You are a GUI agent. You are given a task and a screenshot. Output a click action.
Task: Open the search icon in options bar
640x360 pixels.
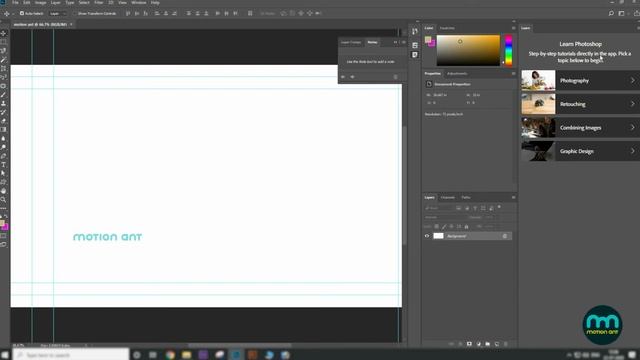point(611,13)
